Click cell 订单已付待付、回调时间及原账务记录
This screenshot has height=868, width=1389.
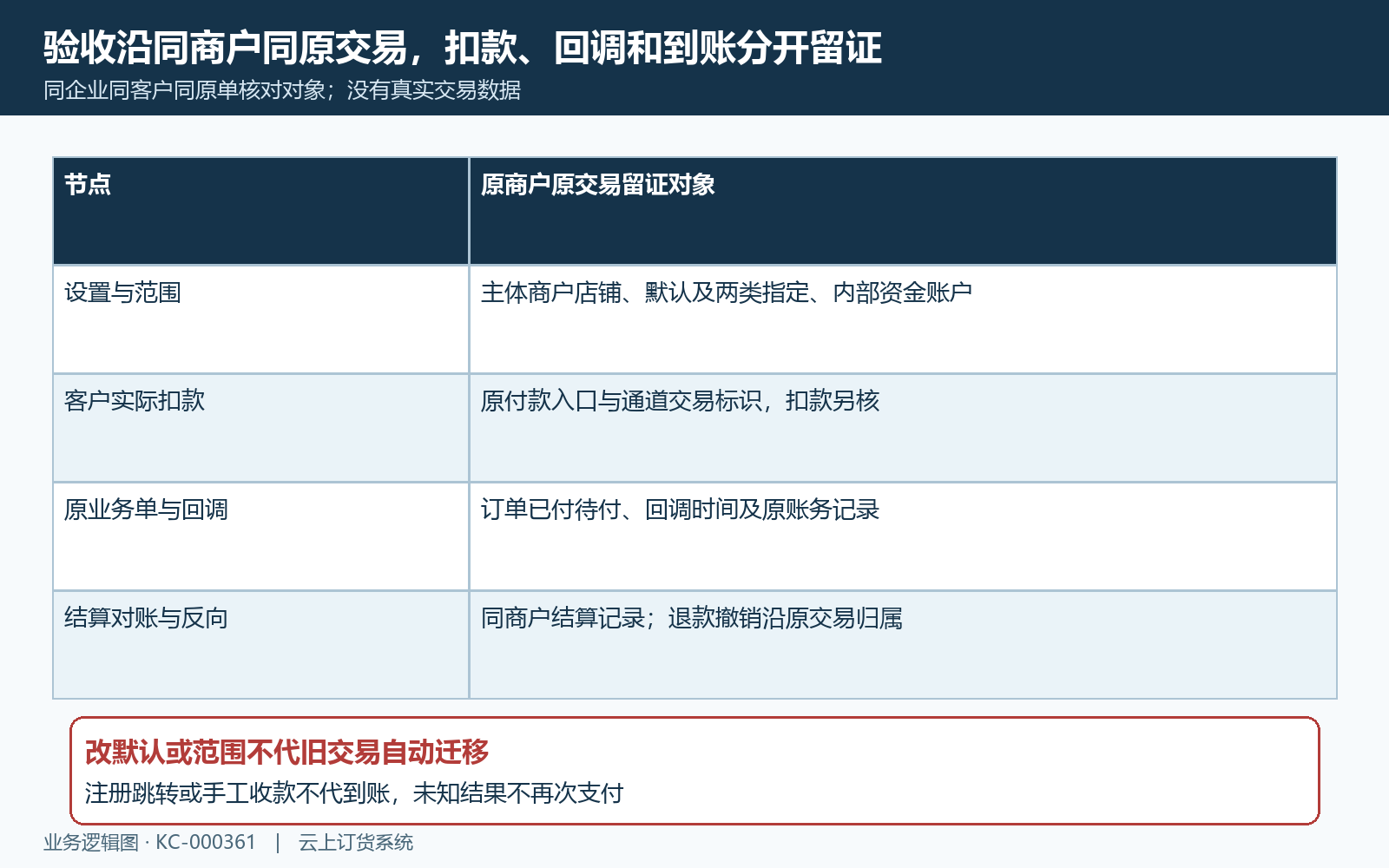(903, 536)
